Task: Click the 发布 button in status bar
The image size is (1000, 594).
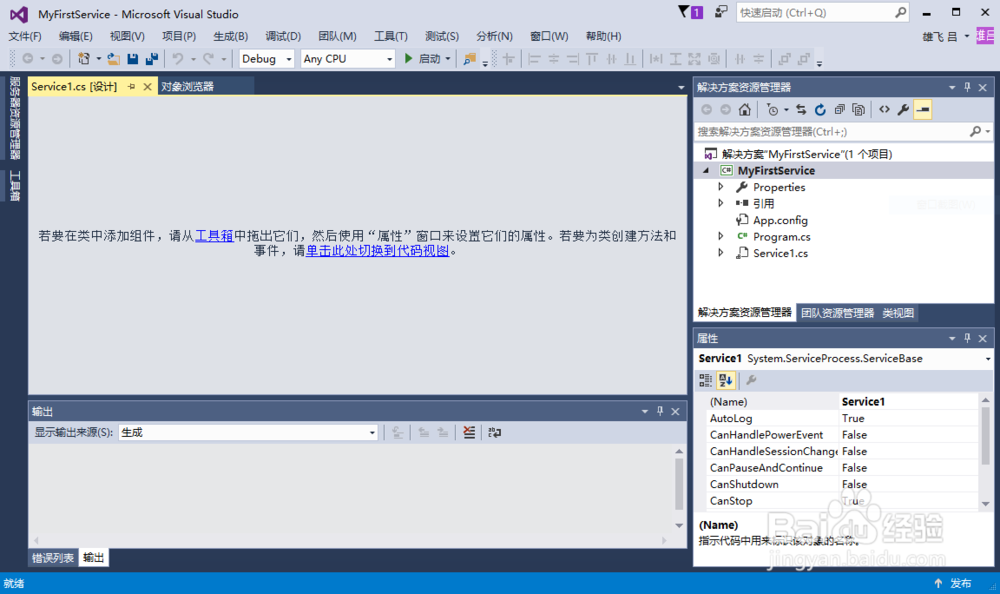Action: [960, 583]
